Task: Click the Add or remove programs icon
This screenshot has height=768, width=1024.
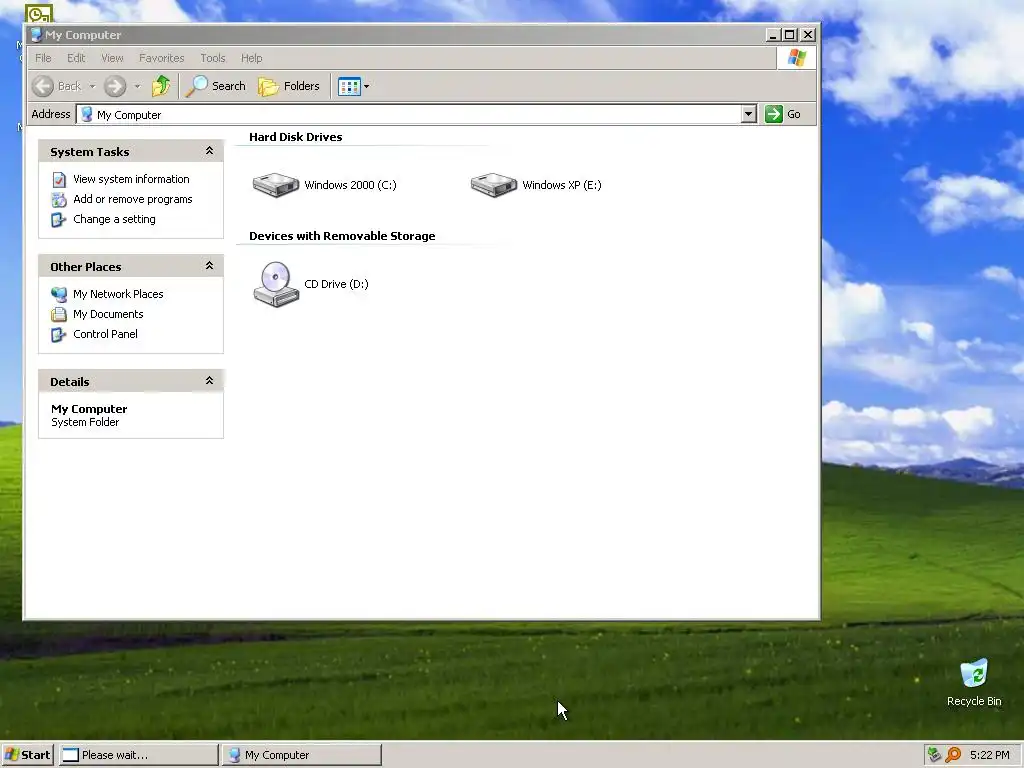Action: (x=59, y=200)
